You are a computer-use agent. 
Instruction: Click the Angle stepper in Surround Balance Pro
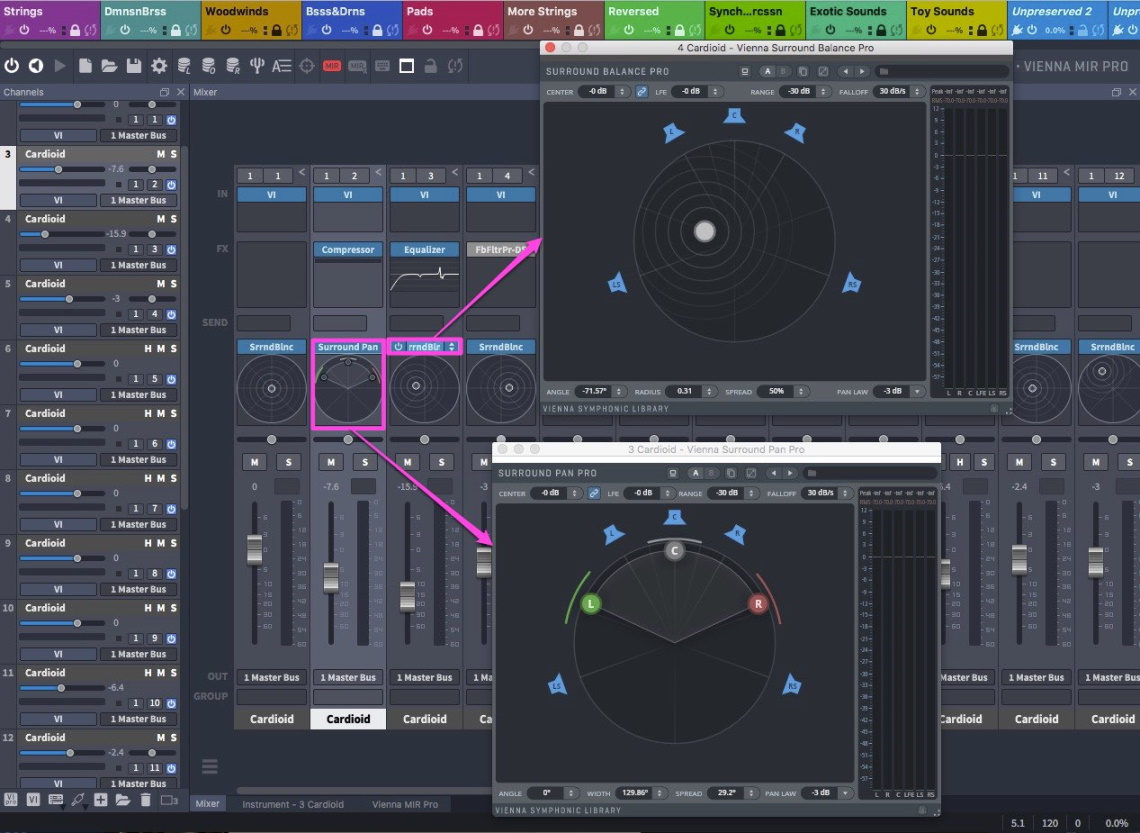click(x=619, y=392)
